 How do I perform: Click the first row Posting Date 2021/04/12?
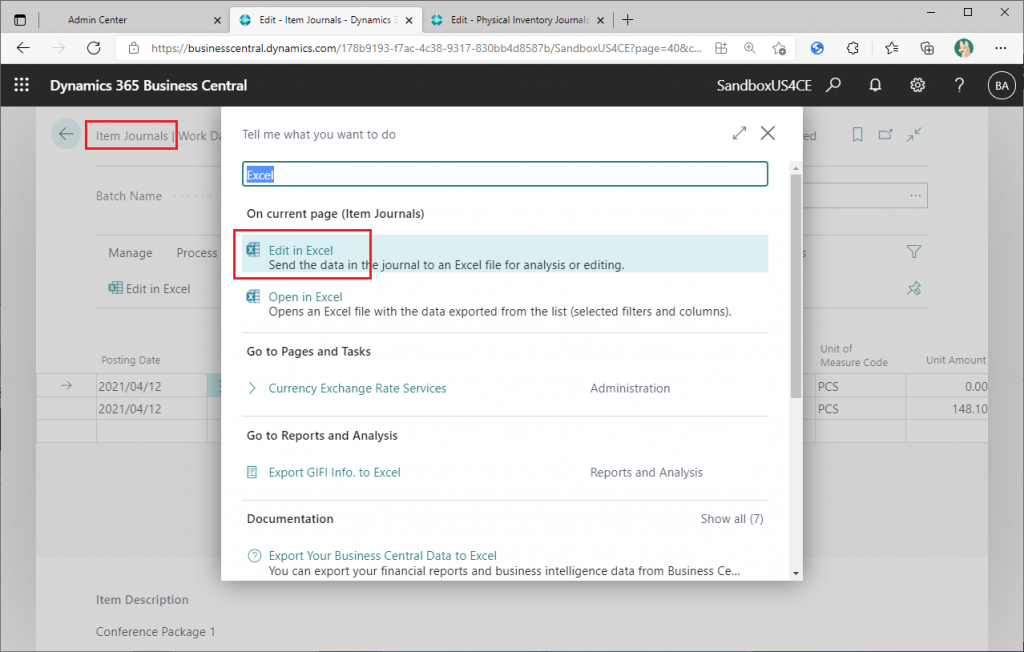coord(152,386)
